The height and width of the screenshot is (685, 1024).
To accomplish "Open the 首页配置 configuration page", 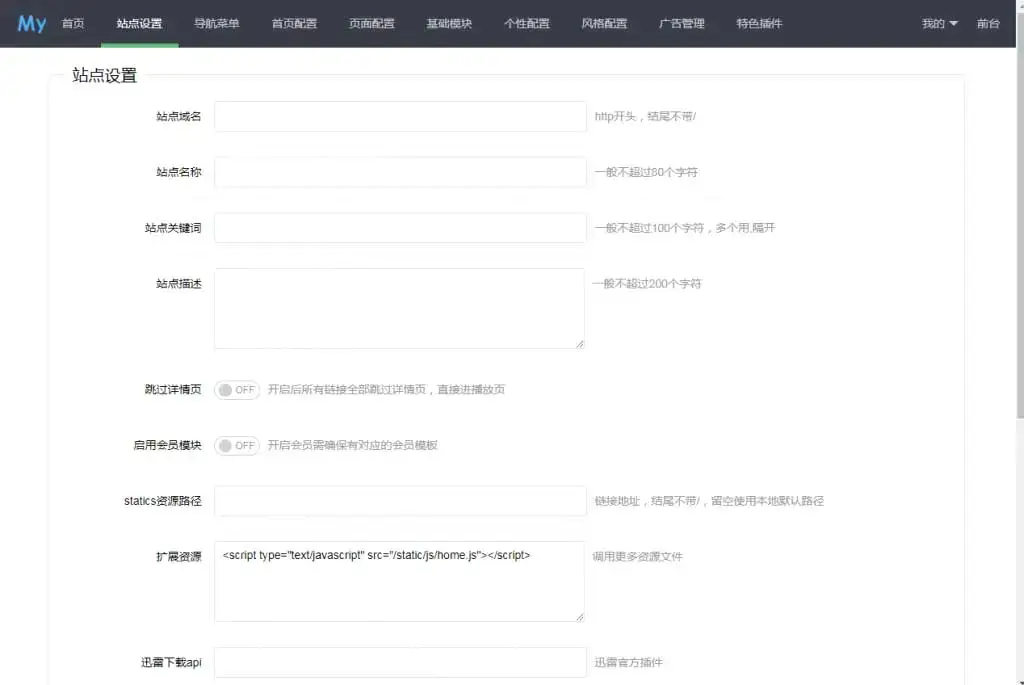I will point(294,23).
